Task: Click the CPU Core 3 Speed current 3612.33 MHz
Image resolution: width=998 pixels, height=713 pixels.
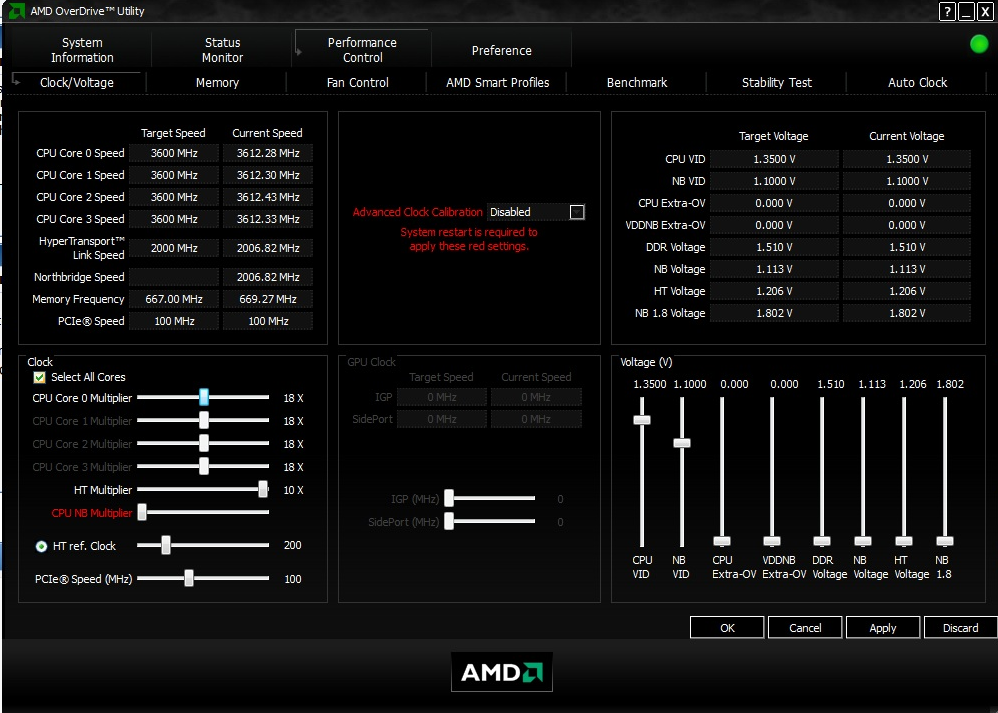Action: click(268, 219)
